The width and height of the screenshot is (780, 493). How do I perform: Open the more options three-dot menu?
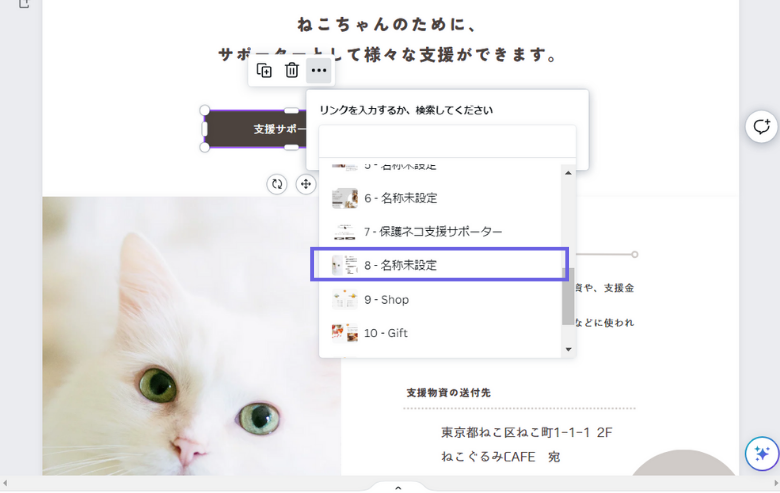click(319, 71)
